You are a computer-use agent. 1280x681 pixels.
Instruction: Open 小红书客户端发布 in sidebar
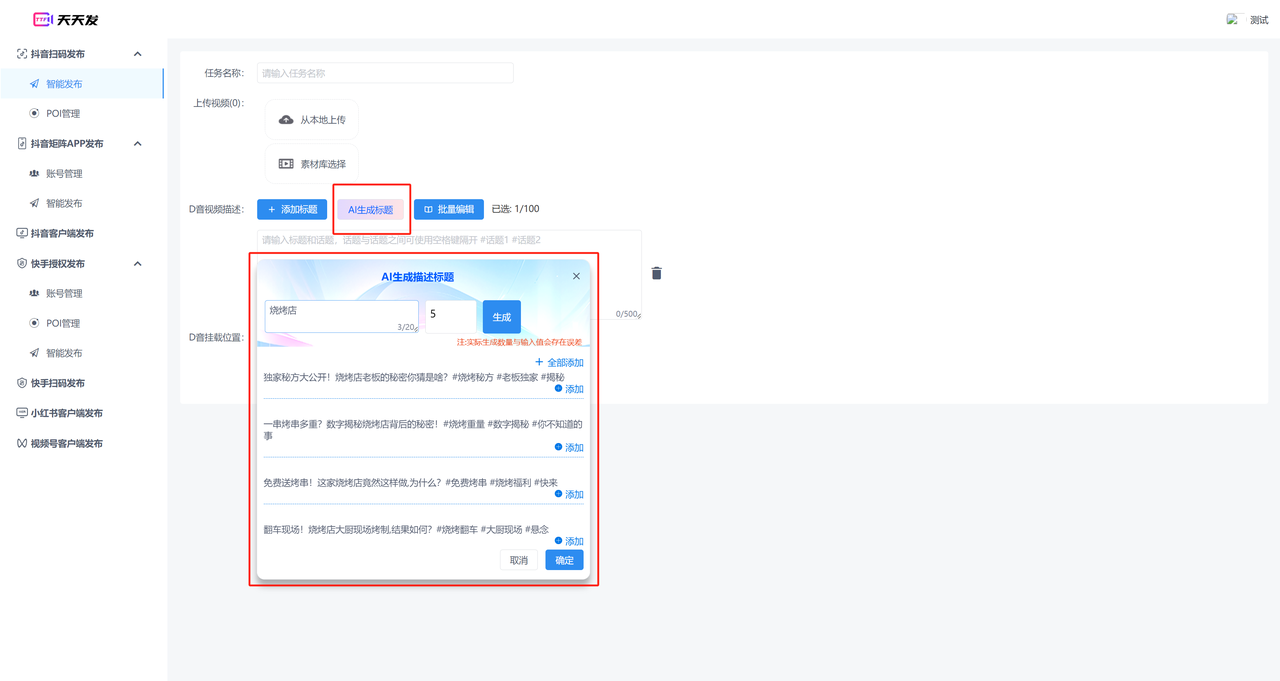pyautogui.click(x=66, y=413)
